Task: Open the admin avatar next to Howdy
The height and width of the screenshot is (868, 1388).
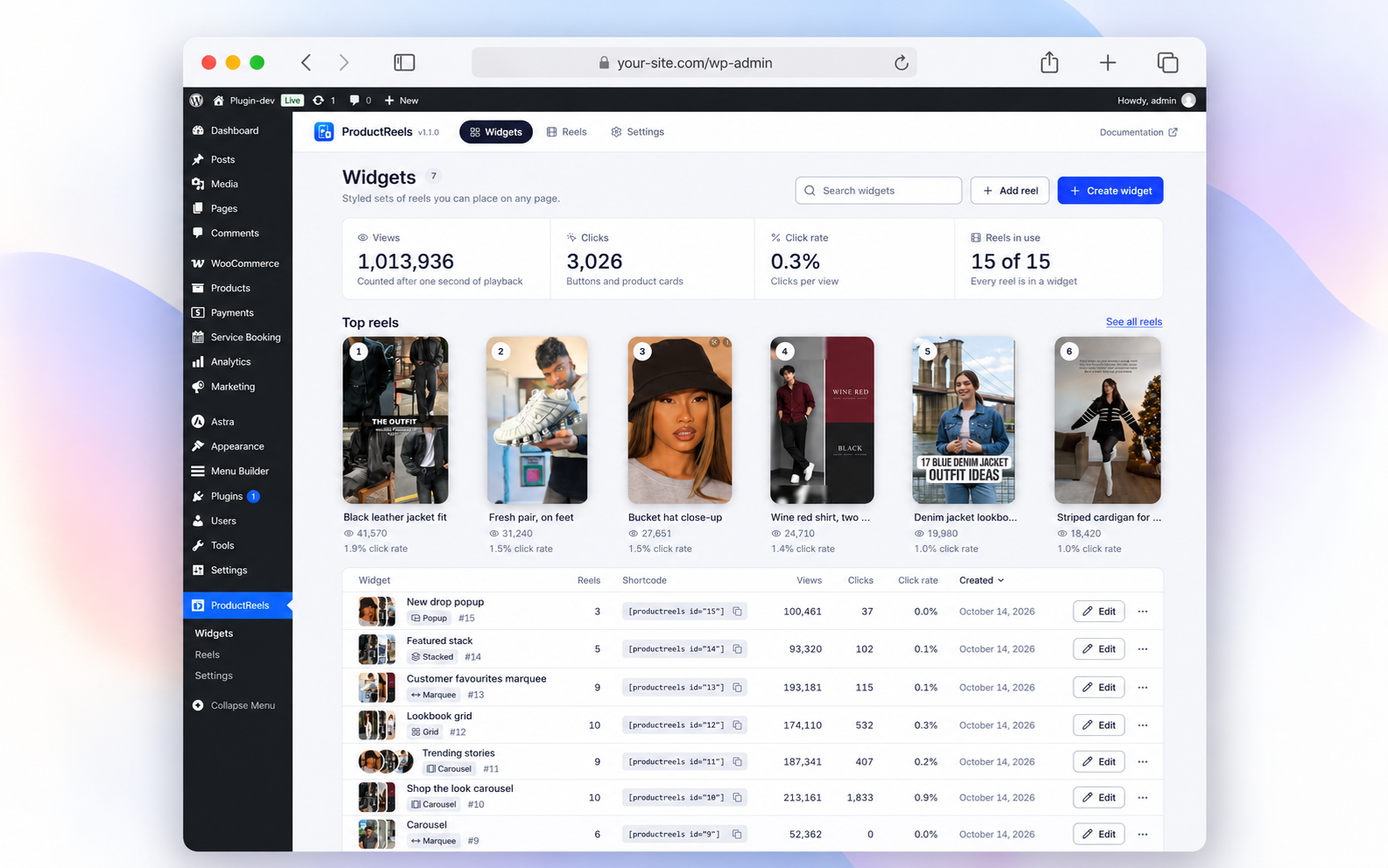Action: [1188, 101]
